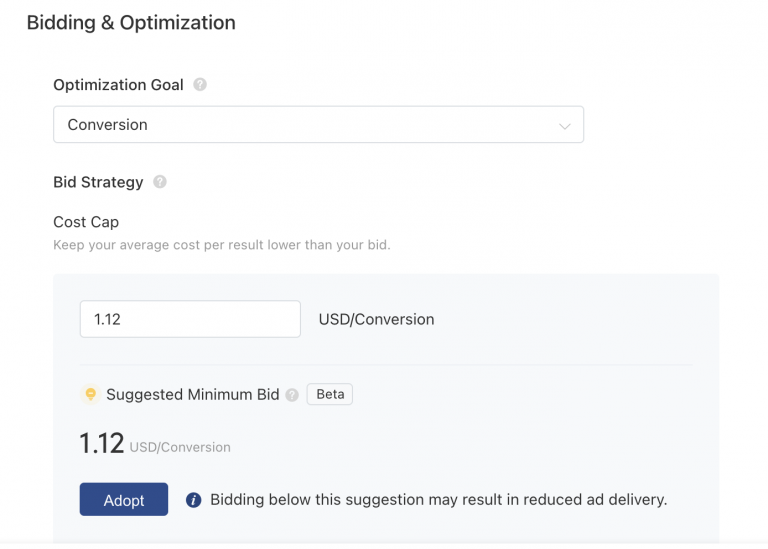Click the lightbulb suggestion icon
Image resolution: width=768 pixels, height=549 pixels.
point(90,394)
